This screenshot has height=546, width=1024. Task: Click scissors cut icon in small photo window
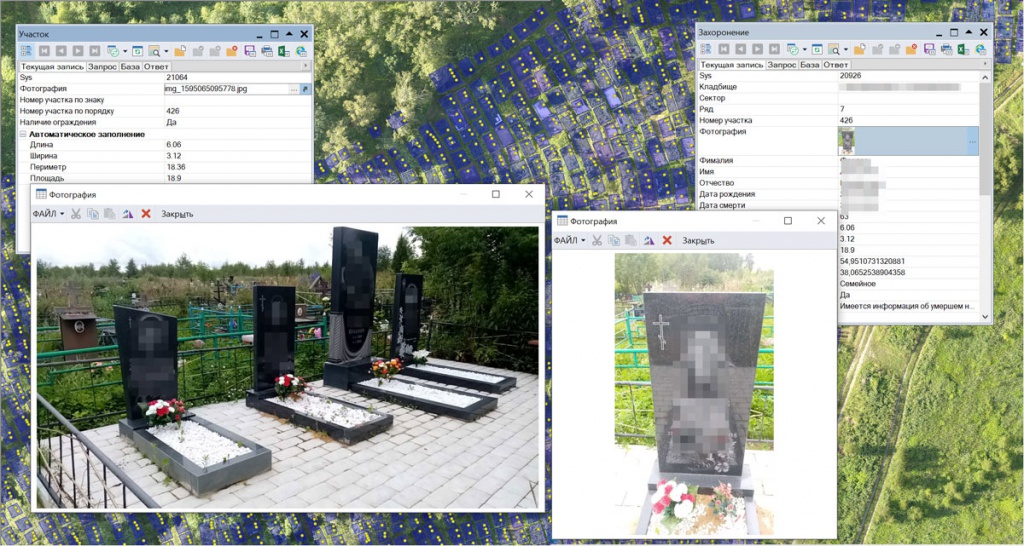click(x=597, y=241)
